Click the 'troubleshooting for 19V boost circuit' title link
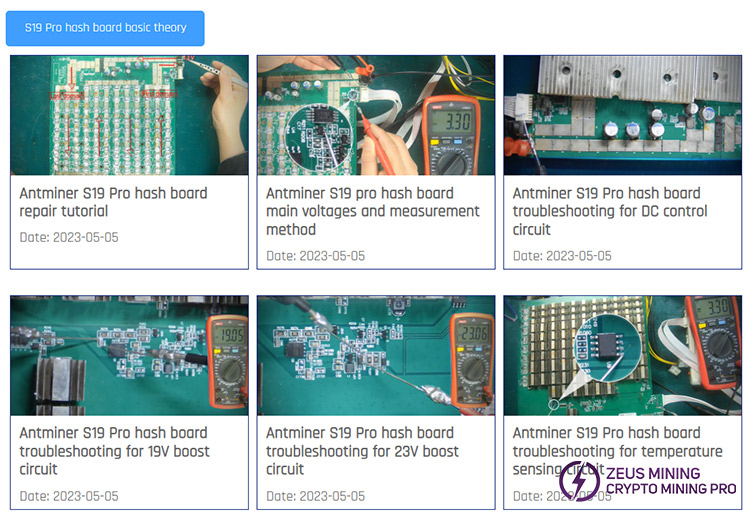 (x=114, y=451)
